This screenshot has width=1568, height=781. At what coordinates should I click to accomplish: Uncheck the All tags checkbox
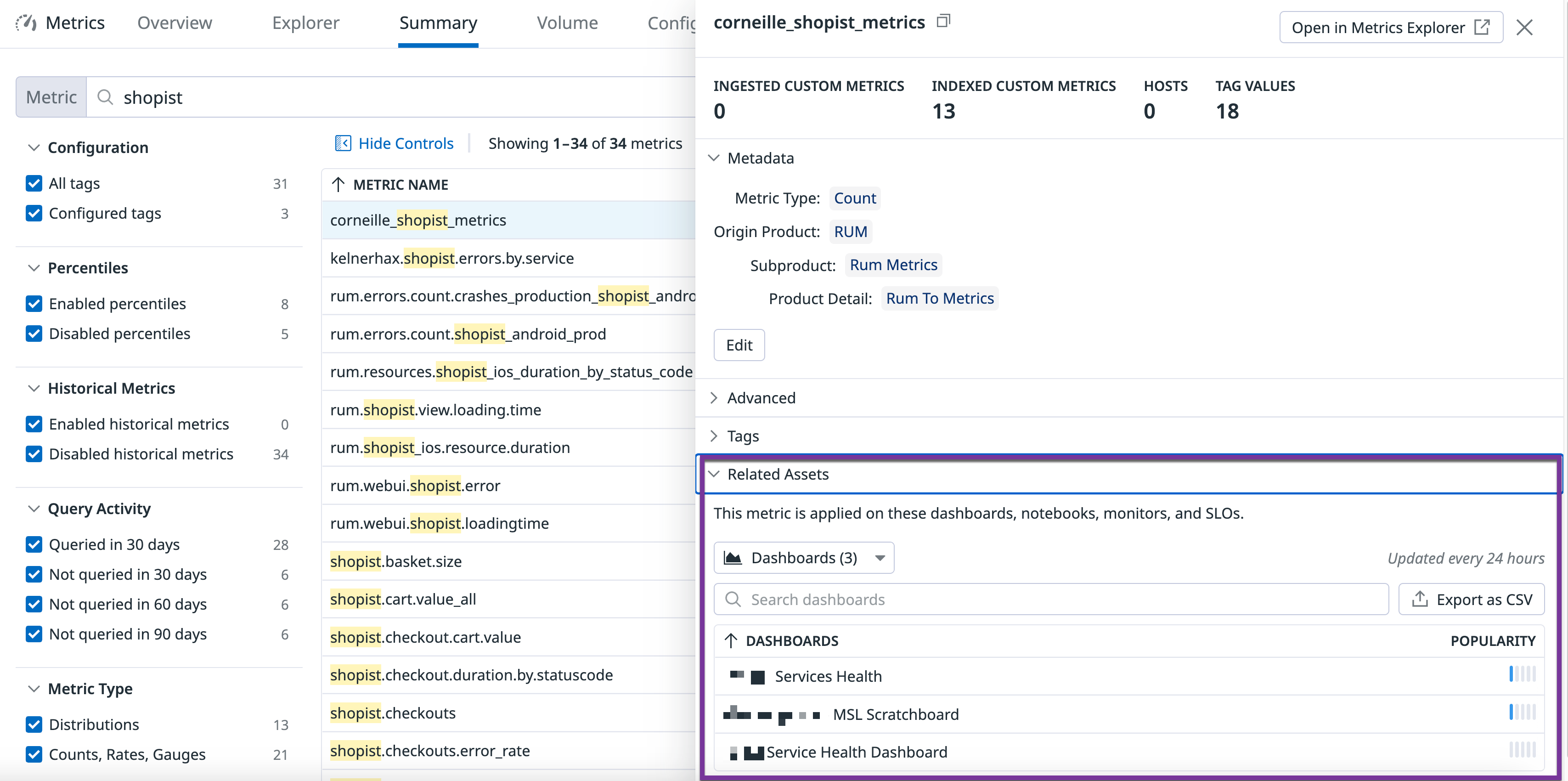click(34, 183)
